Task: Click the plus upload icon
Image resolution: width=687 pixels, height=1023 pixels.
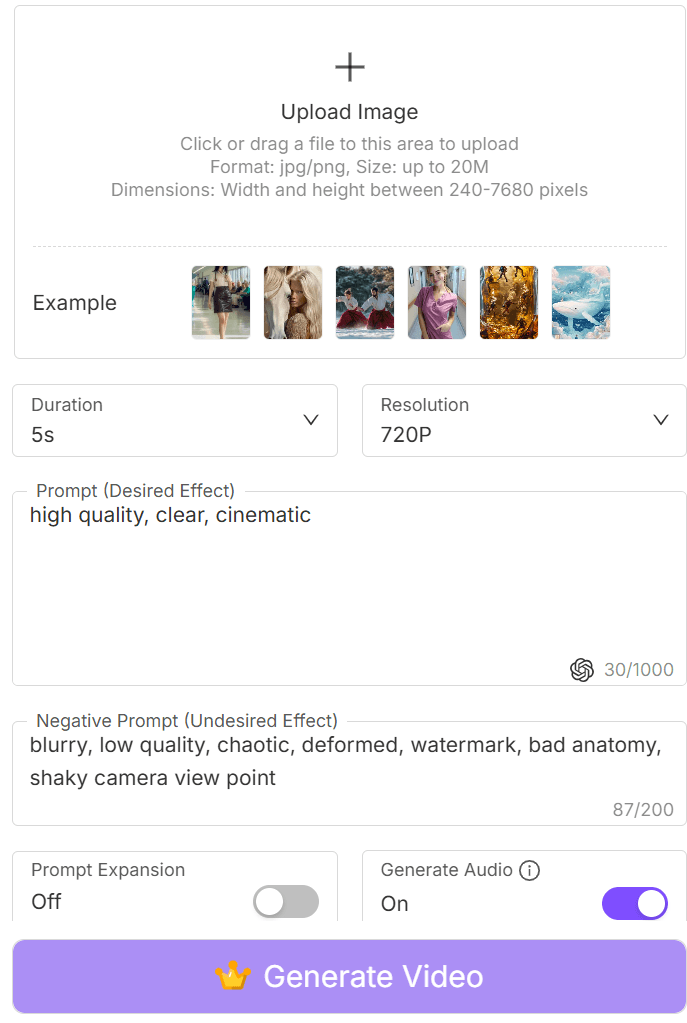Action: pyautogui.click(x=349, y=68)
